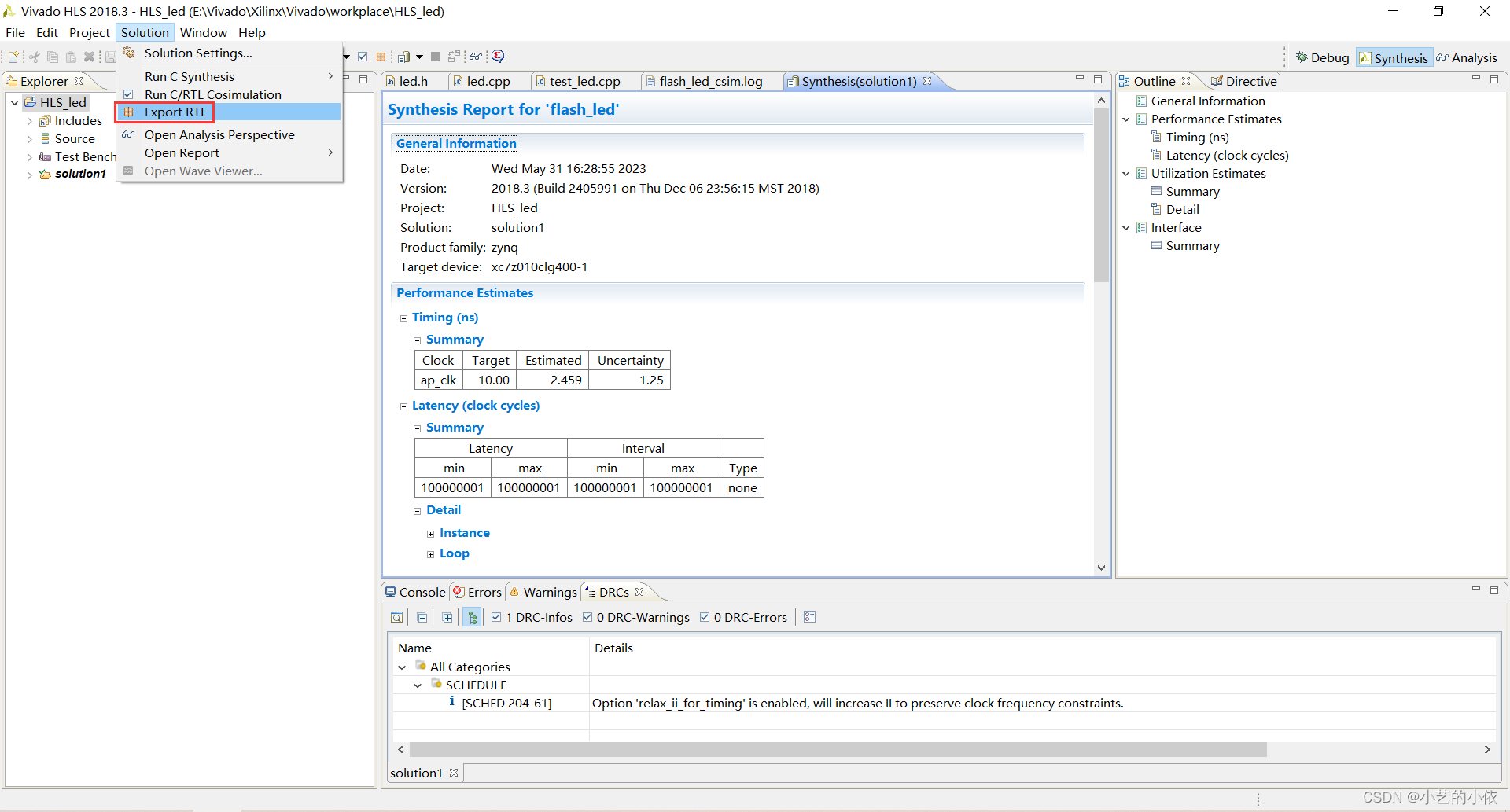1510x812 pixels.
Task: Click the red speech-bubble toolbar icon
Action: pos(498,57)
